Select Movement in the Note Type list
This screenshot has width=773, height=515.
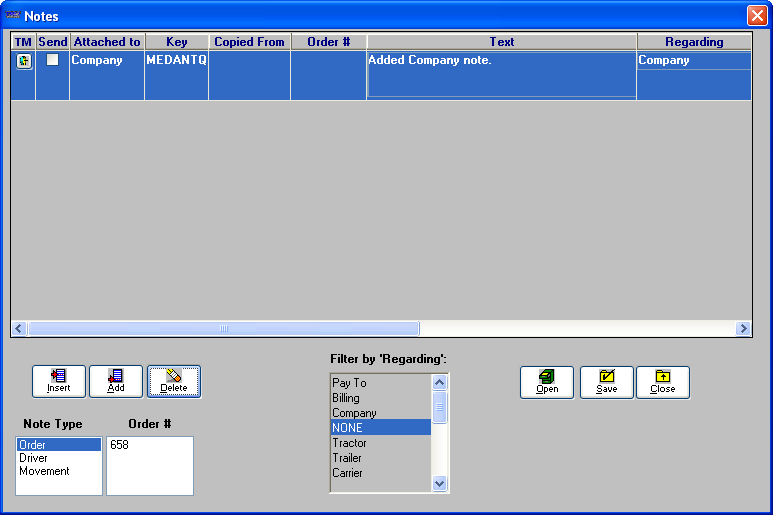(59, 471)
